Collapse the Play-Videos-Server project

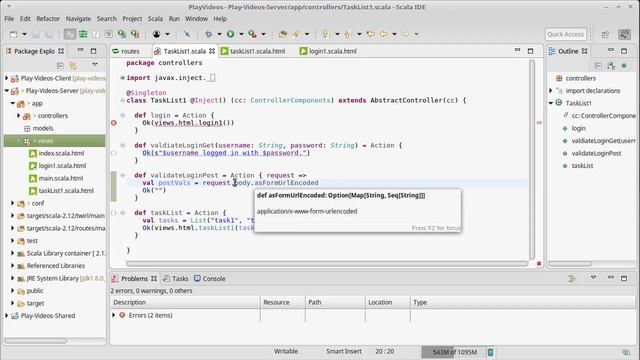coord(7,91)
